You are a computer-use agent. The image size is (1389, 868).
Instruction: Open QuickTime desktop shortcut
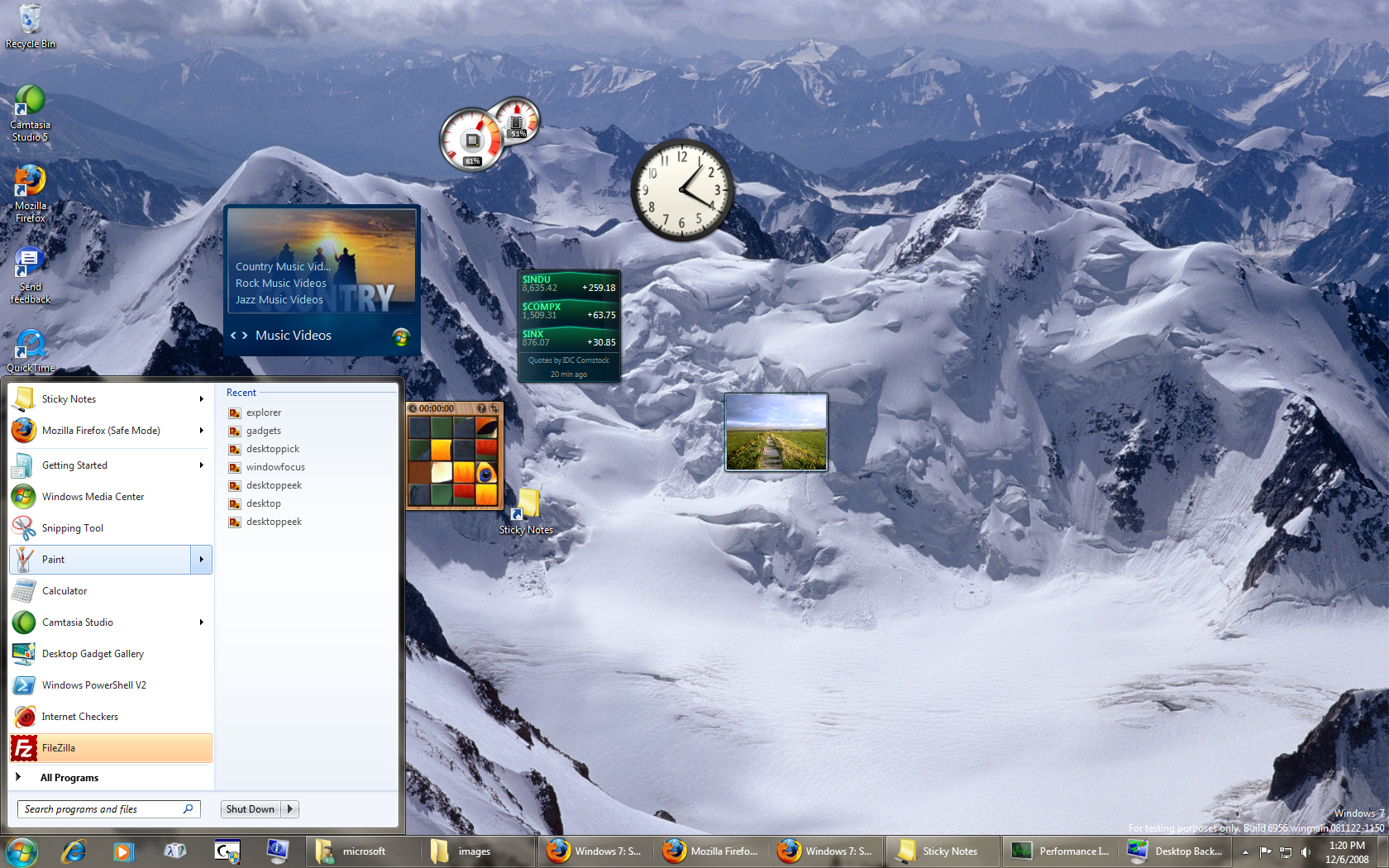coord(30,351)
